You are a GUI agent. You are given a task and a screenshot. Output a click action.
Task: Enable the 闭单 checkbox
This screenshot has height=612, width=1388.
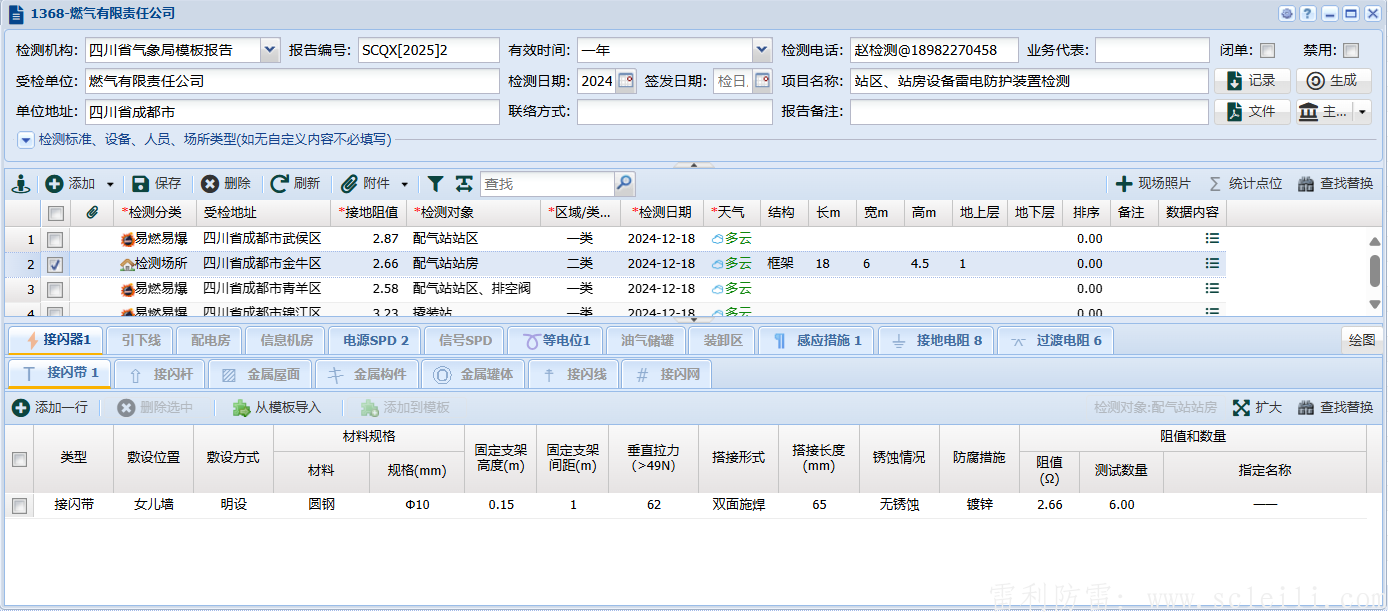[x=1267, y=50]
